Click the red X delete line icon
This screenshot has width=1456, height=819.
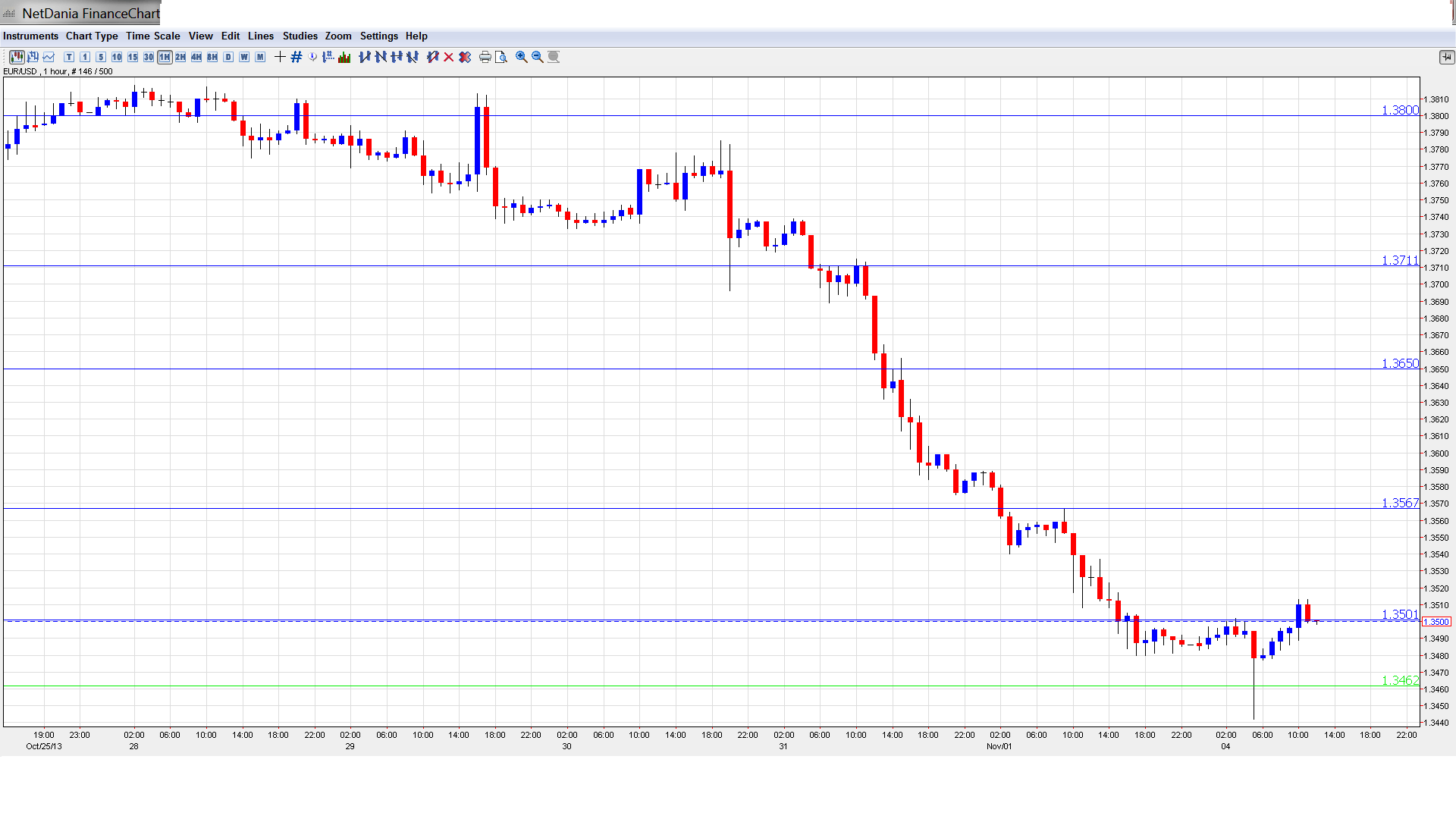coord(449,57)
